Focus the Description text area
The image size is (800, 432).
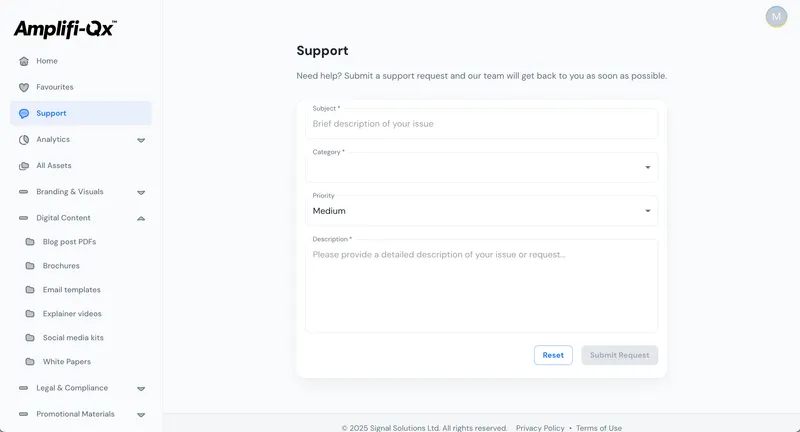pyautogui.click(x=481, y=285)
